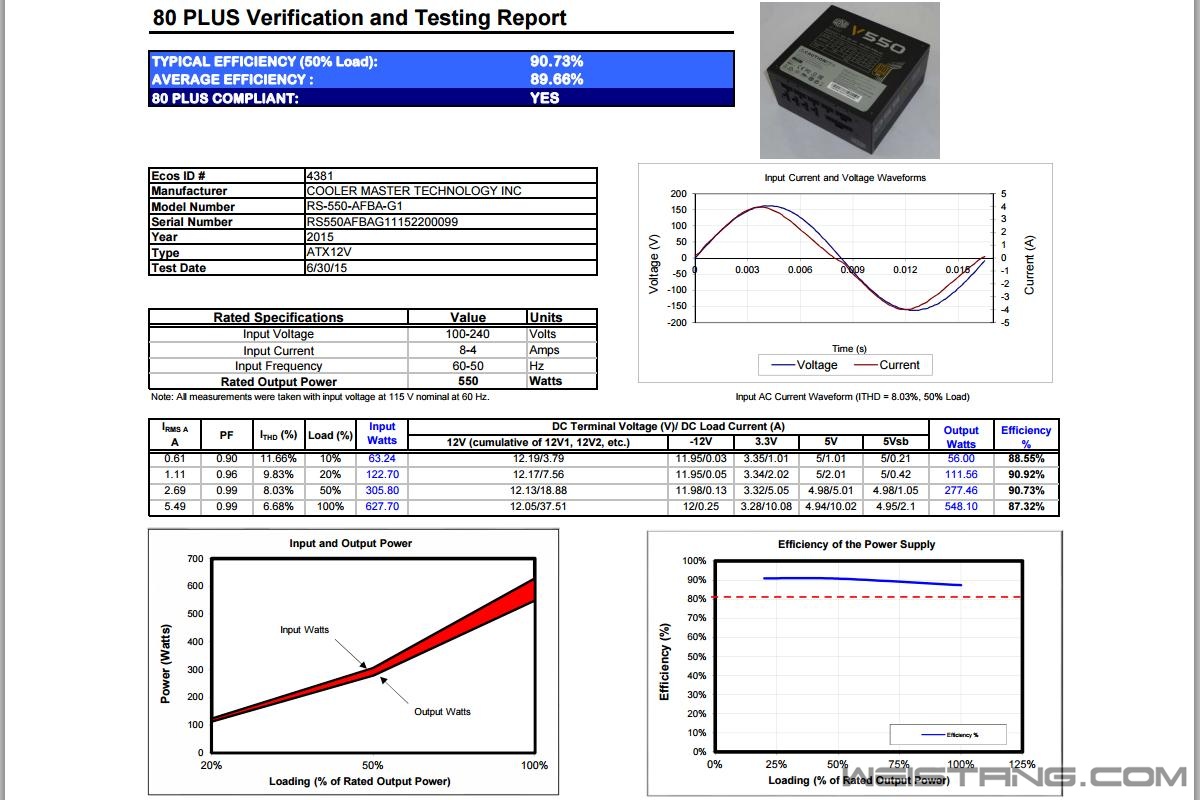Click the 8-4 input current value
Screen dimensions: 1200x800
pyautogui.click(x=468, y=350)
